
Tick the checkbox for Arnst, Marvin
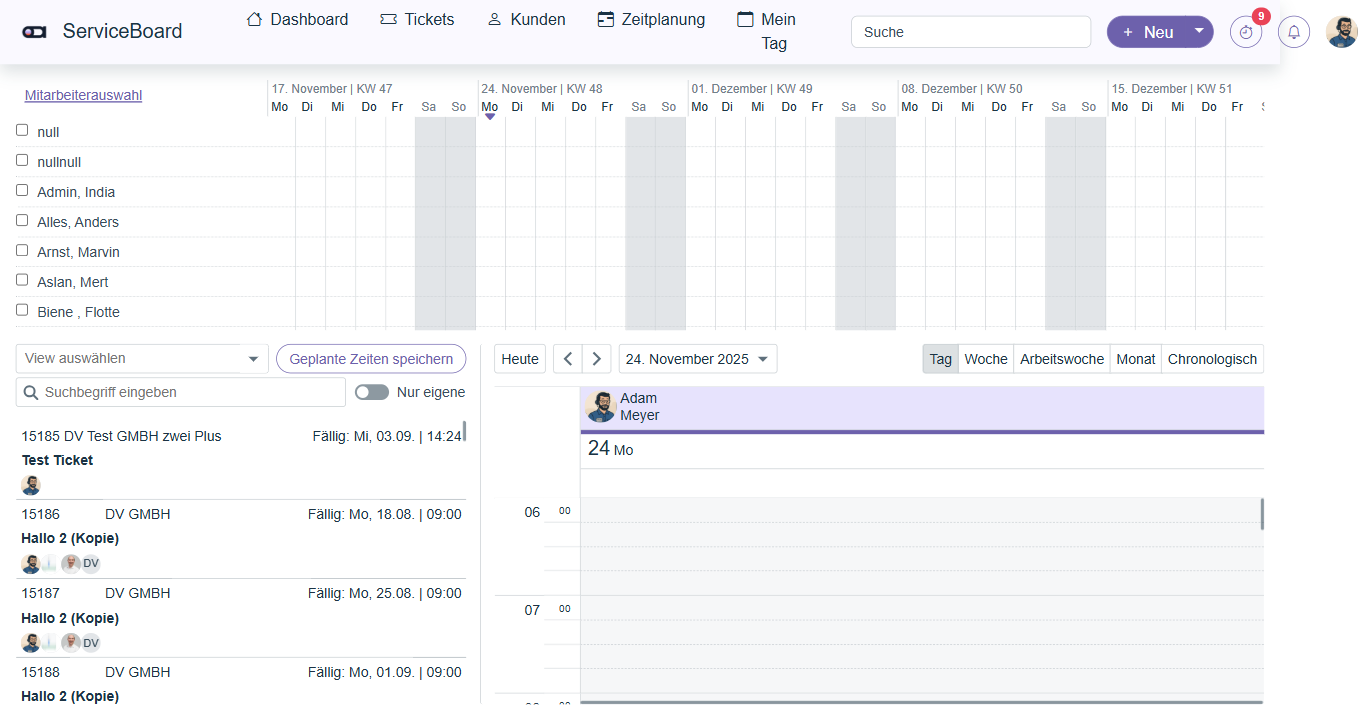22,250
